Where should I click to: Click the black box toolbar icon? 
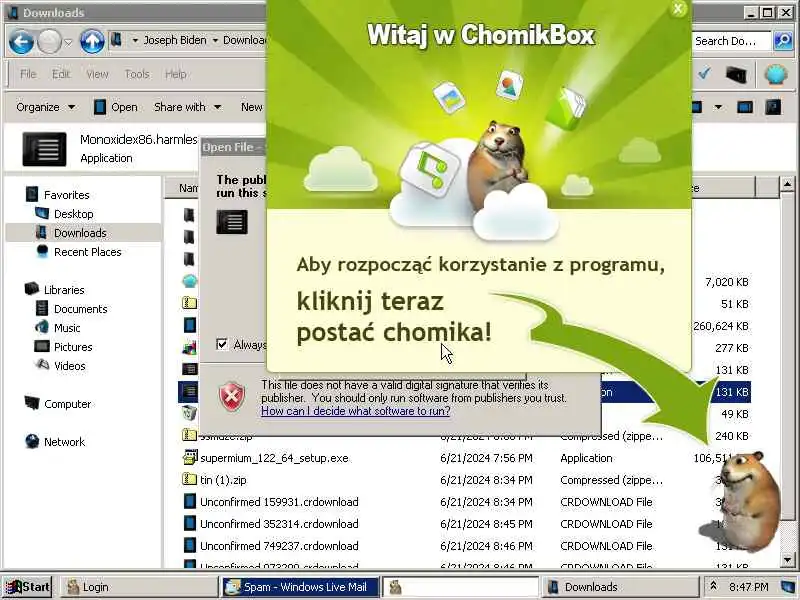pyautogui.click(x=736, y=74)
